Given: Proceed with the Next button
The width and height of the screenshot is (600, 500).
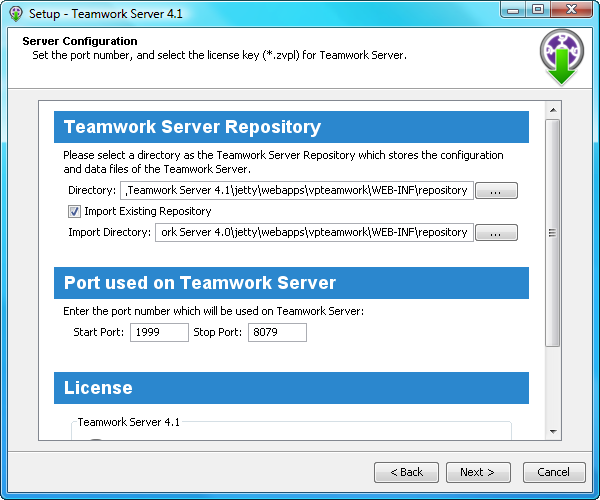Looking at the screenshot, I should coord(478,472).
